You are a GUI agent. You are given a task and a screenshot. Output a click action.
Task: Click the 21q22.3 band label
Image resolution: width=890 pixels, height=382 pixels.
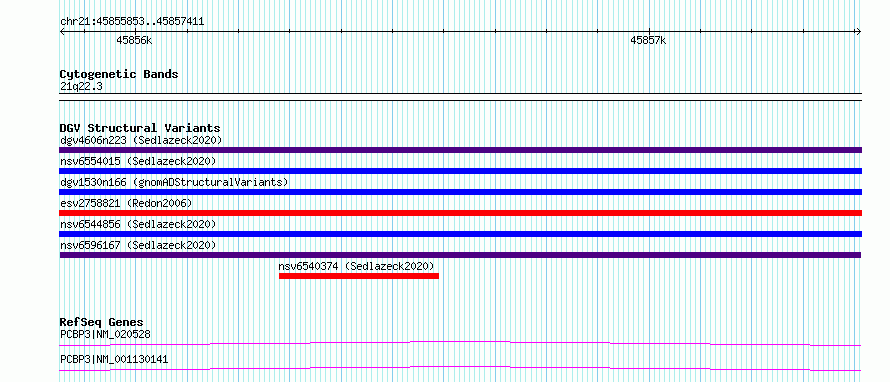point(81,87)
